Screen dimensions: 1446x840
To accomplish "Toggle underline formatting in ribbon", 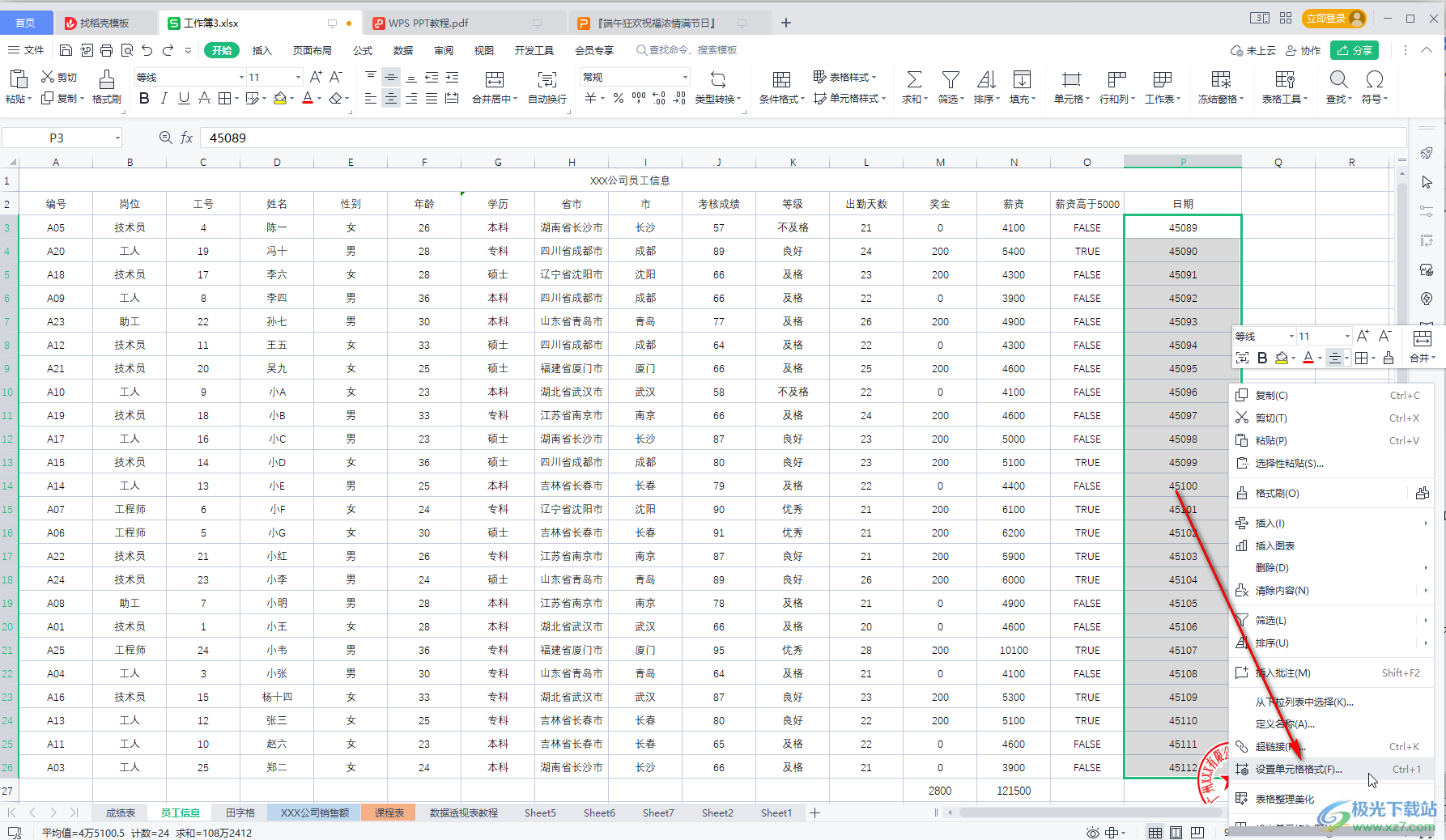I will click(184, 99).
